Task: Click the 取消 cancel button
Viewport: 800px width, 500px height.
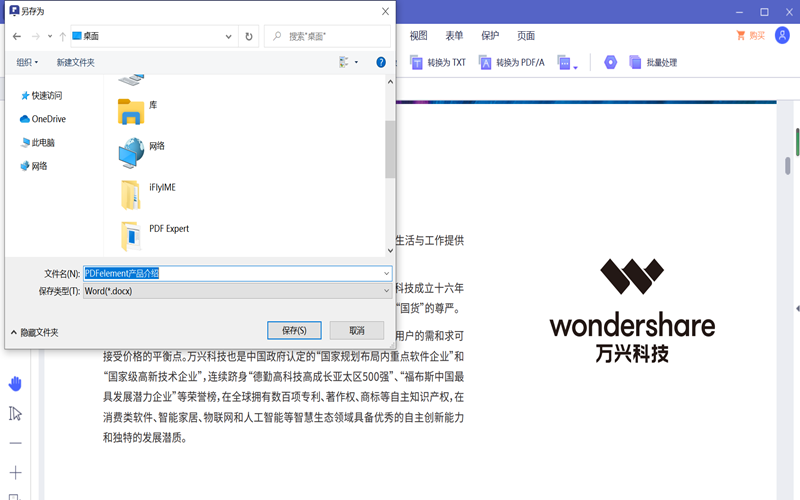Action: 356,330
